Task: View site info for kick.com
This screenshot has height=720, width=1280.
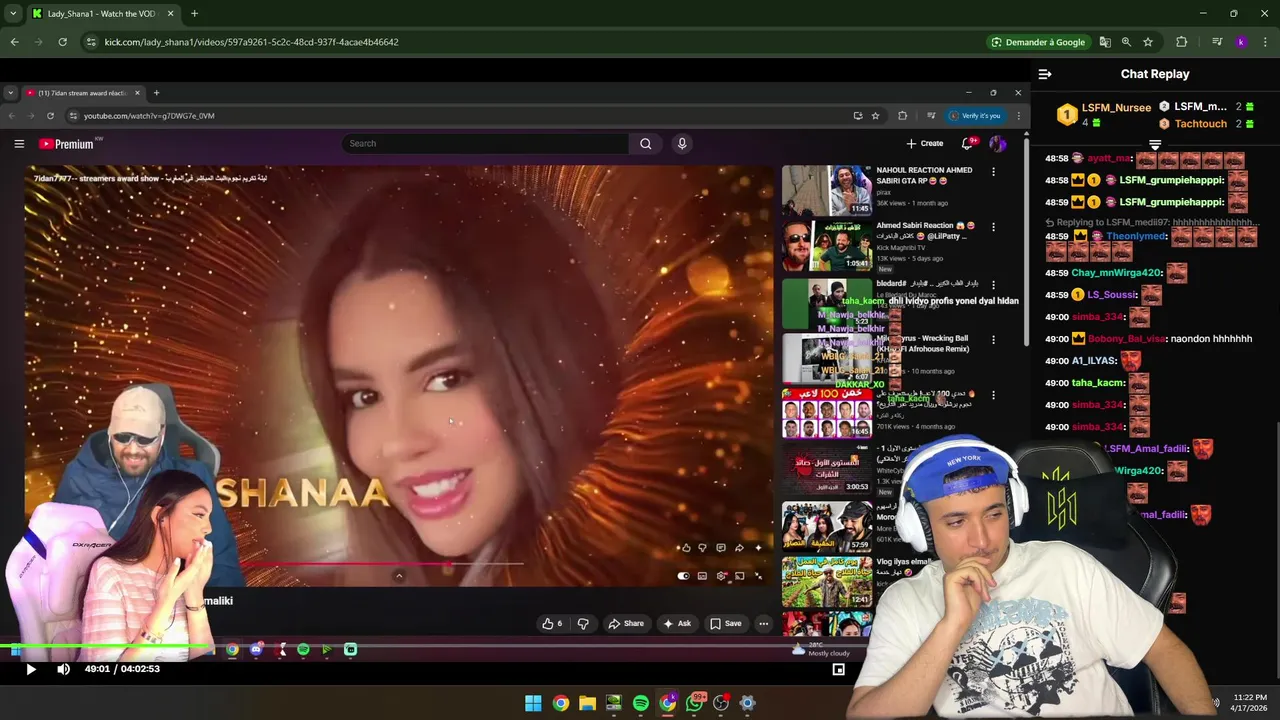Action: pos(91,42)
